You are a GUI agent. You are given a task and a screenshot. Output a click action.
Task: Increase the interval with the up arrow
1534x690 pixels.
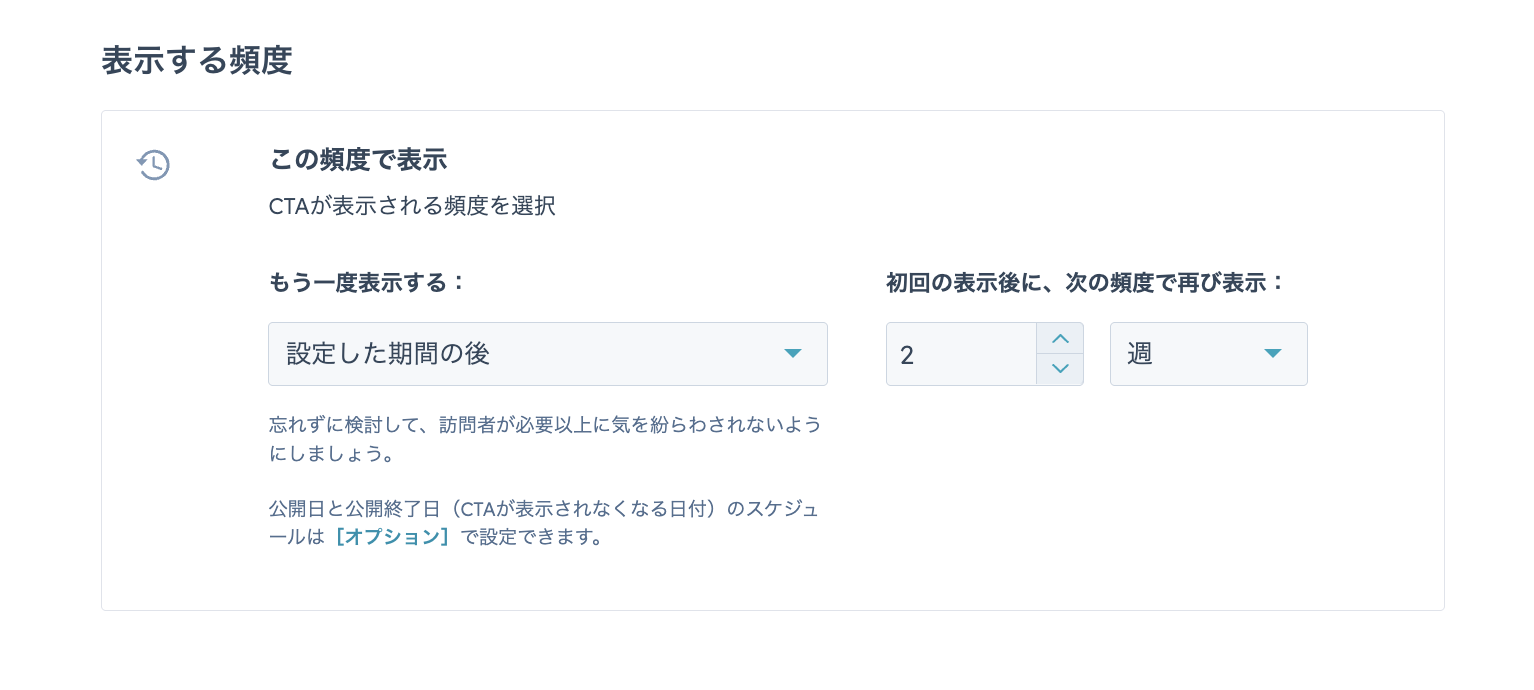coord(1060,338)
